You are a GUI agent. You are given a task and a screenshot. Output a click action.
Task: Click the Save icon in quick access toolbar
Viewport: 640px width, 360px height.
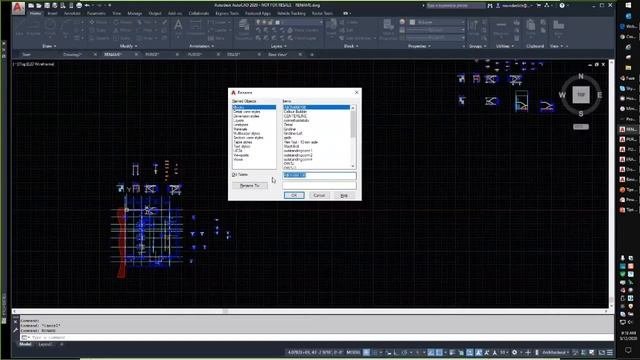[x=47, y=5]
